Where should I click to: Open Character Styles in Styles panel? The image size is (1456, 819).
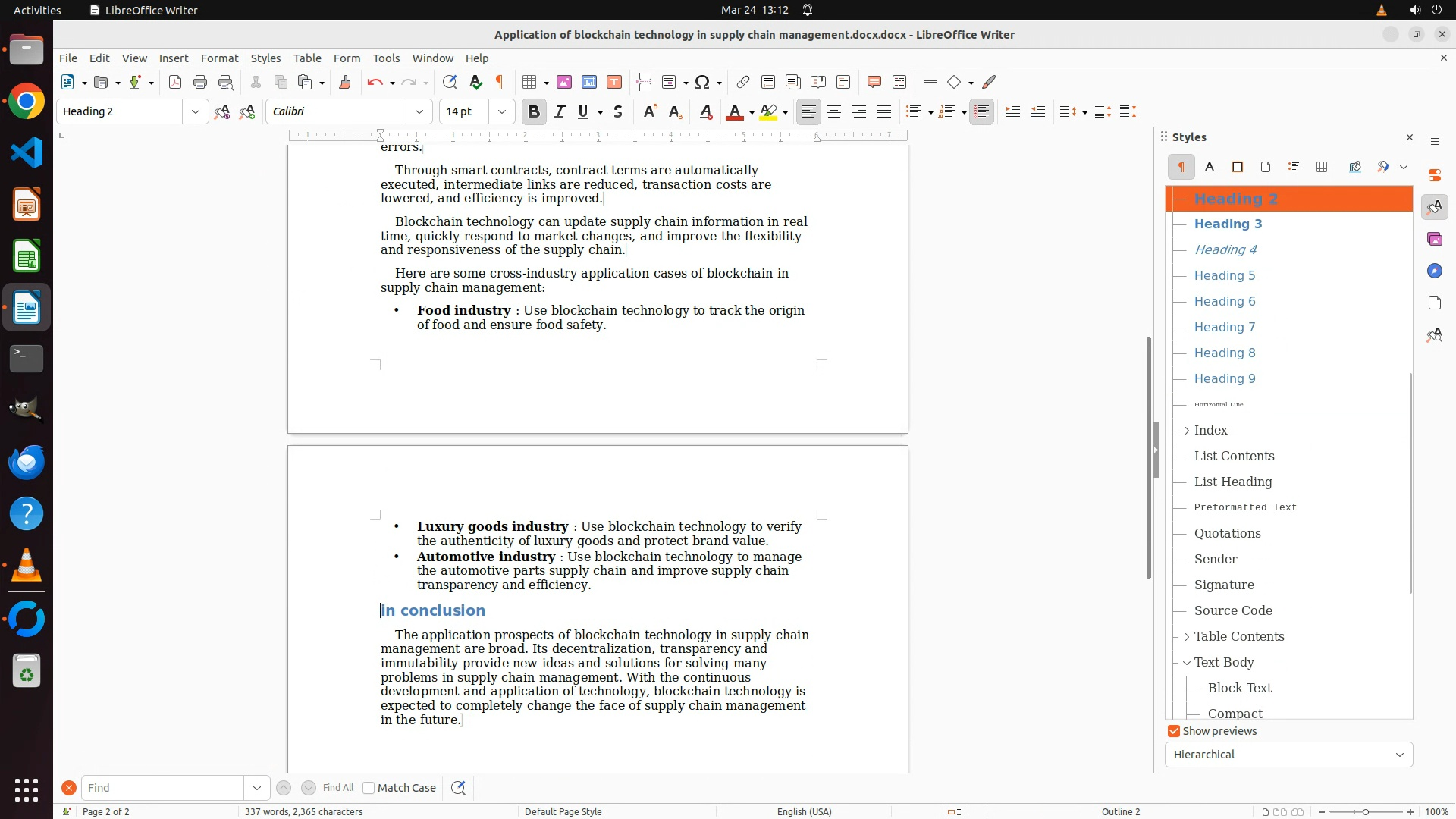(x=1210, y=167)
